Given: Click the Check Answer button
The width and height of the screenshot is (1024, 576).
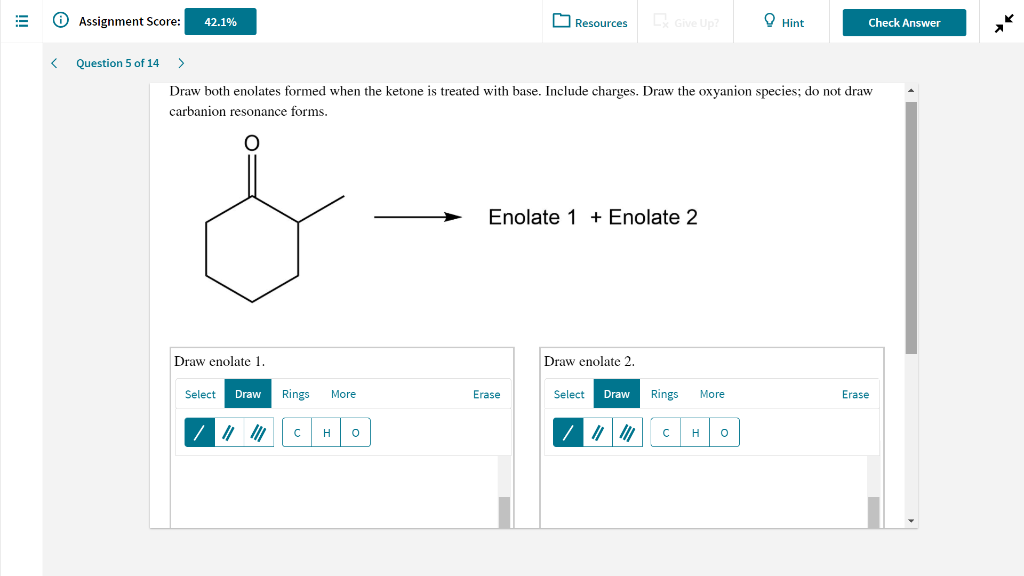Looking at the screenshot, I should [904, 22].
